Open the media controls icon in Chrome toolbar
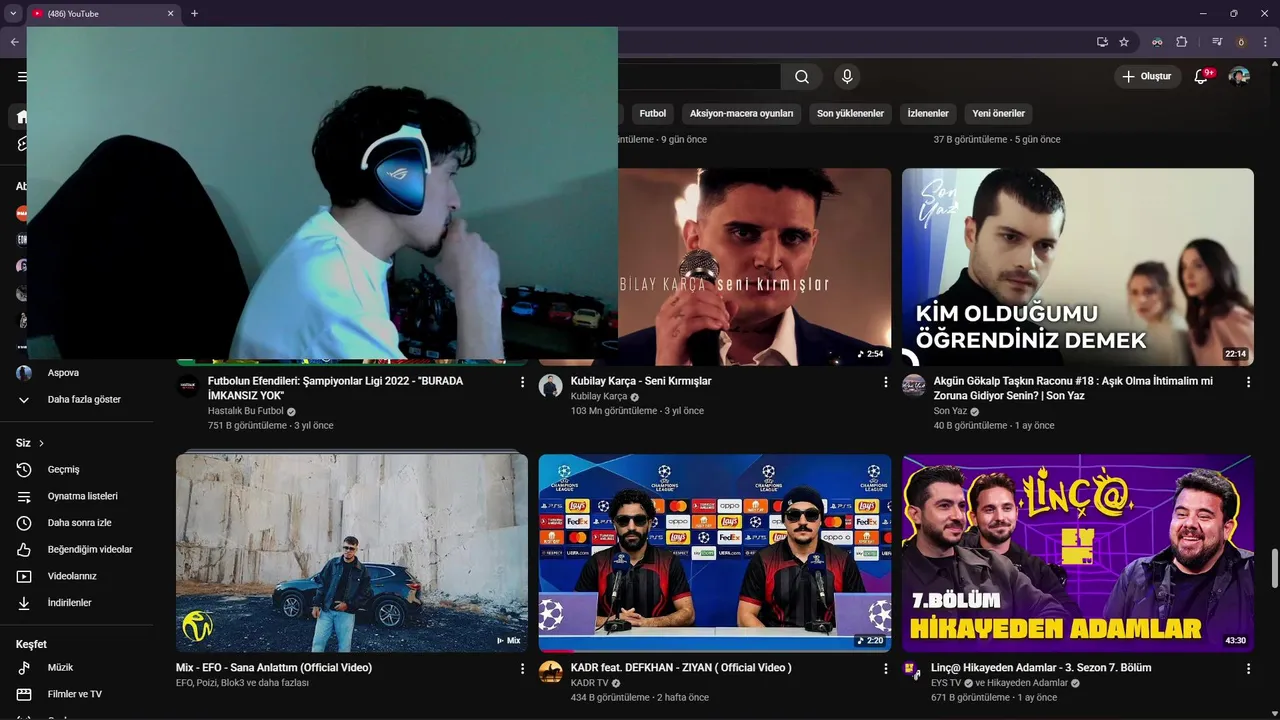The image size is (1280, 720). pos(1217,42)
